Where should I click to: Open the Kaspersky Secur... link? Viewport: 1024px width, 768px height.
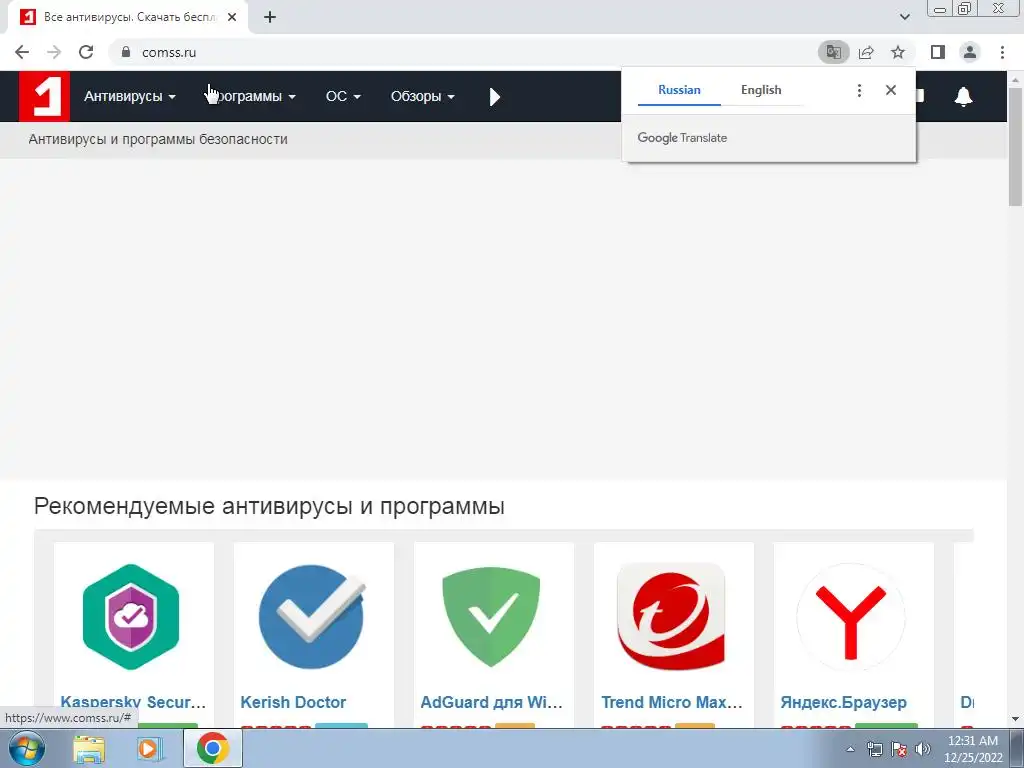tap(133, 702)
